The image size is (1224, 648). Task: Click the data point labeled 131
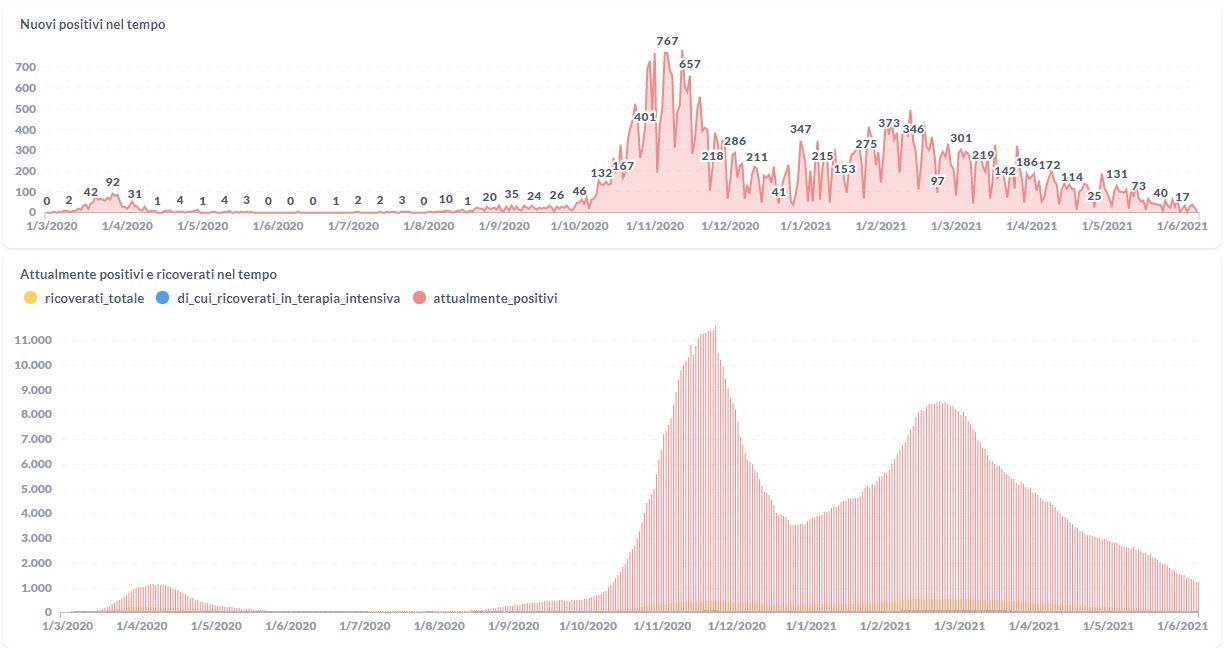[x=1117, y=174]
